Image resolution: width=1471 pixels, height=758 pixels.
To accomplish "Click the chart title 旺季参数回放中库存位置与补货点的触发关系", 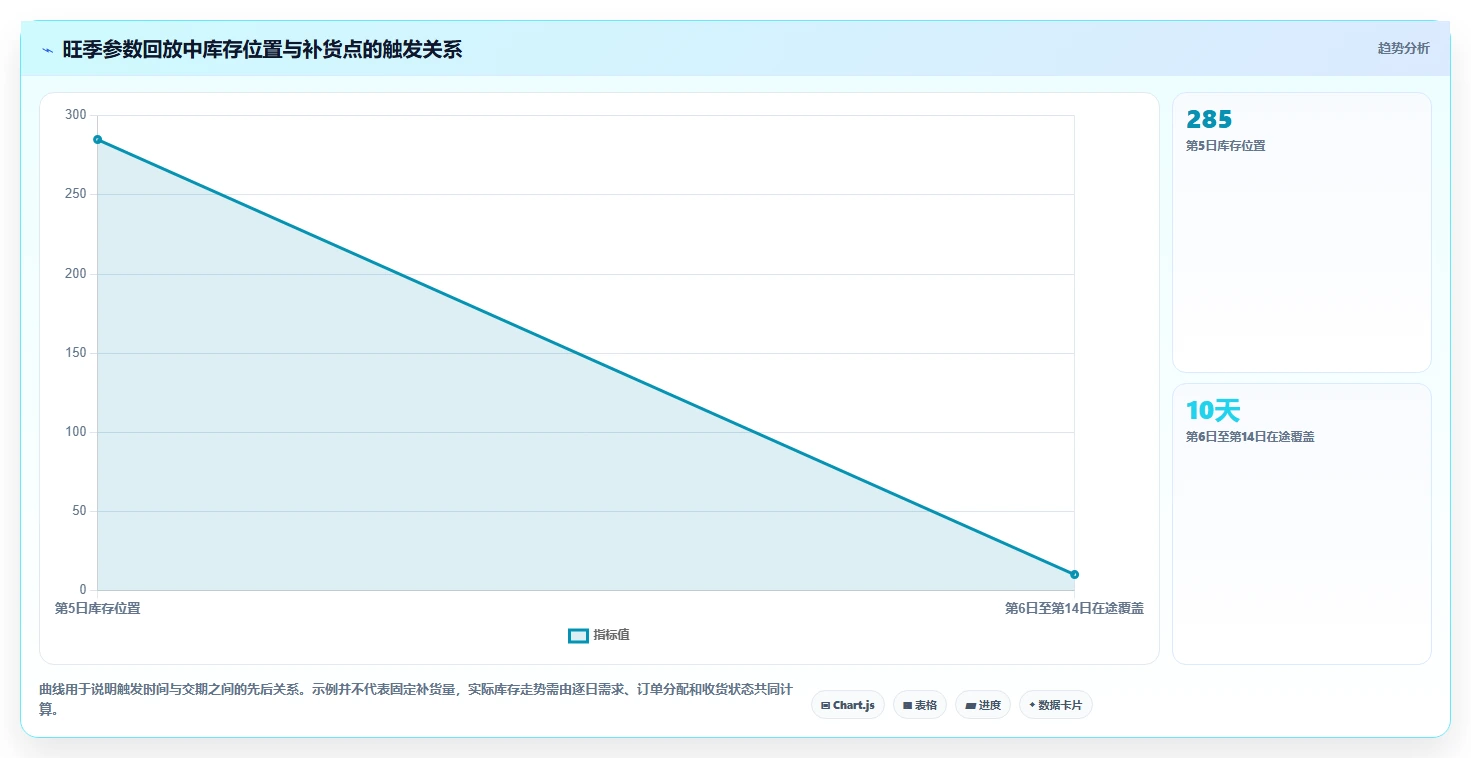I will click(x=262, y=50).
